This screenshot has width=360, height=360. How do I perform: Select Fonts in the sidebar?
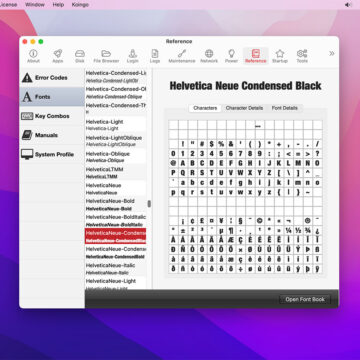[x=52, y=97]
